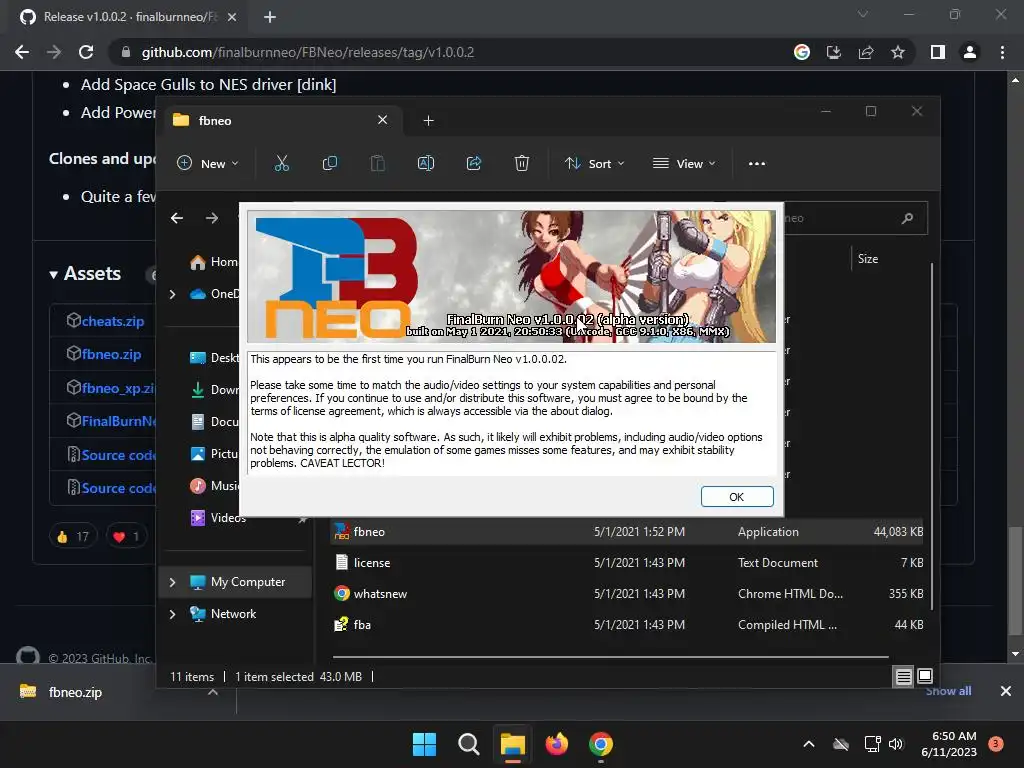The image size is (1024, 768).
Task: Click the Cut icon in File Explorer toolbar
Action: tap(281, 163)
